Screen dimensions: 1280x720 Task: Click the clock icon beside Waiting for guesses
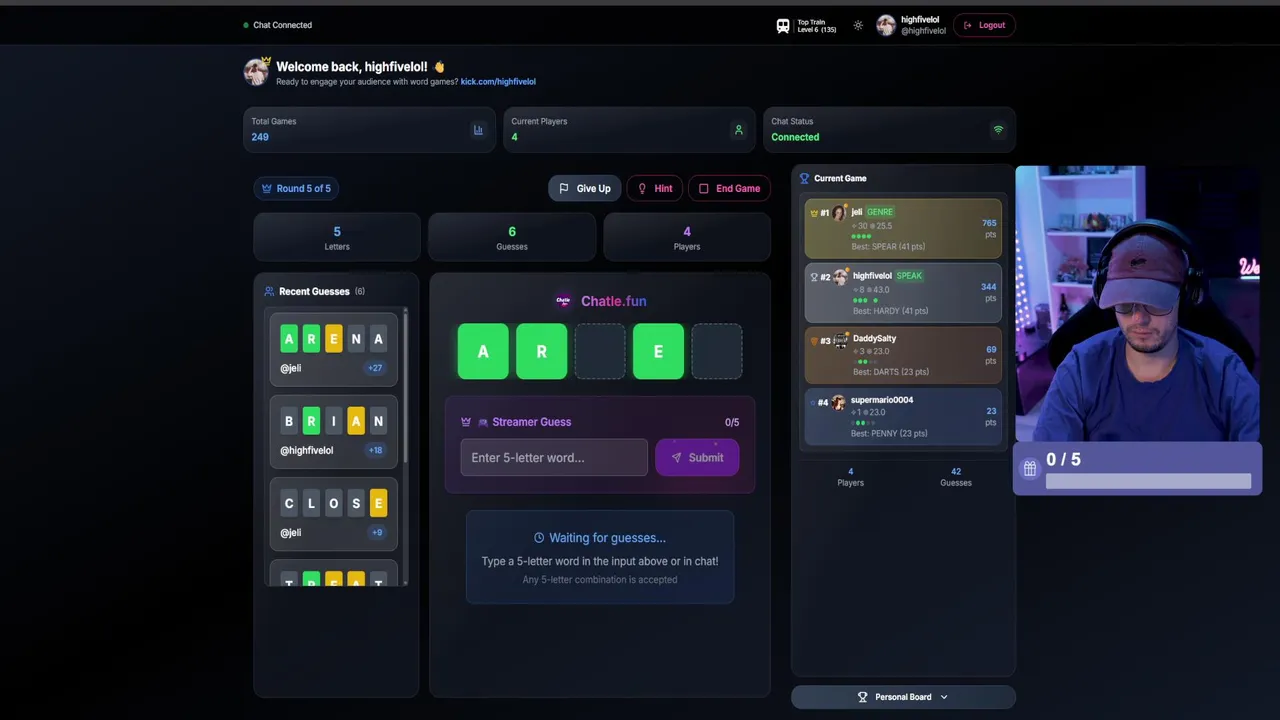click(540, 538)
